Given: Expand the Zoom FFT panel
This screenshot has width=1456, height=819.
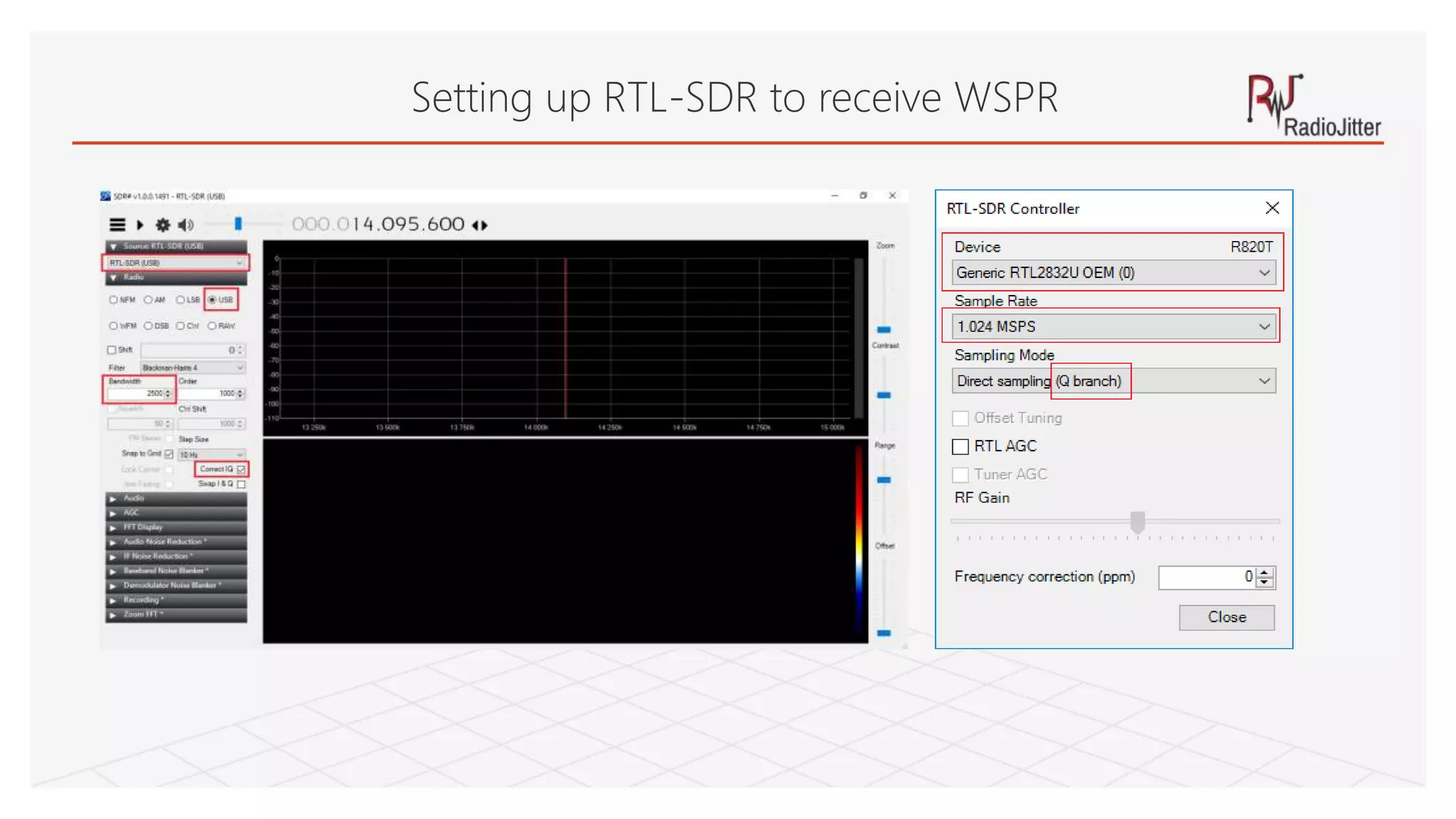Looking at the screenshot, I should 176,615.
